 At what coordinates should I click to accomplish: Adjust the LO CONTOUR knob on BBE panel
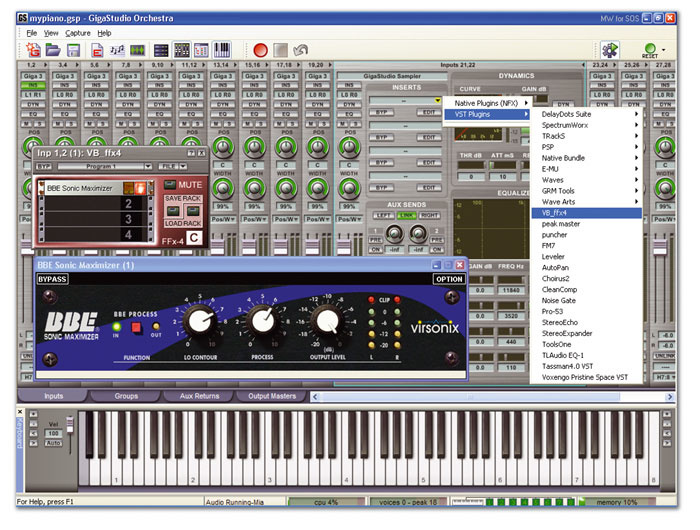pyautogui.click(x=200, y=321)
